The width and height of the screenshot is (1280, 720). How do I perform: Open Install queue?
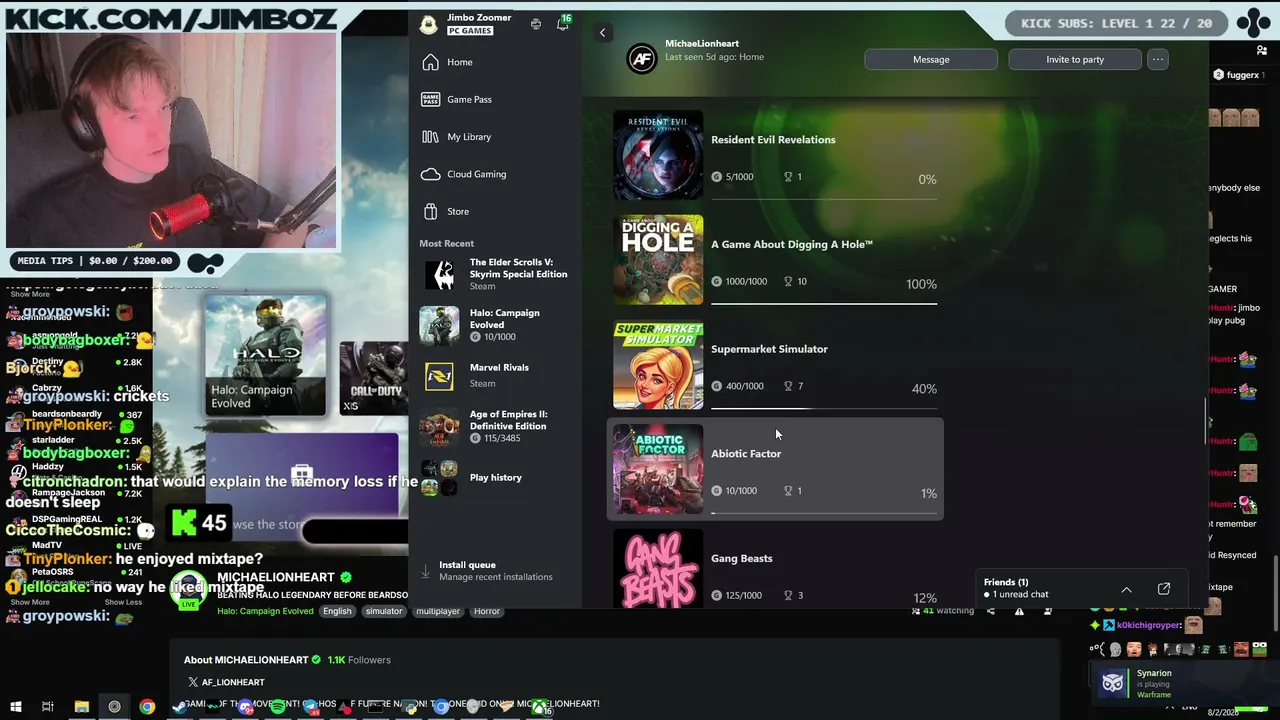495,571
